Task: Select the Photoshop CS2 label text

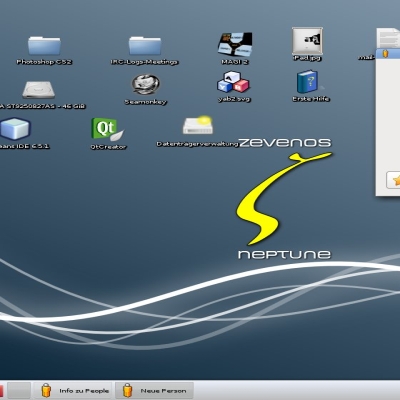Action: tap(44, 62)
